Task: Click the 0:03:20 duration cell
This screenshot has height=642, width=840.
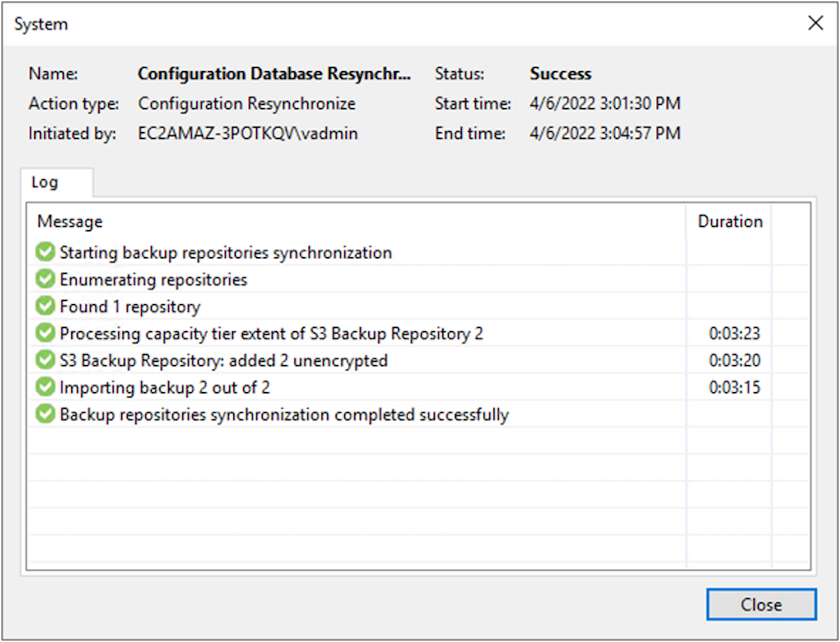Action: (x=735, y=361)
